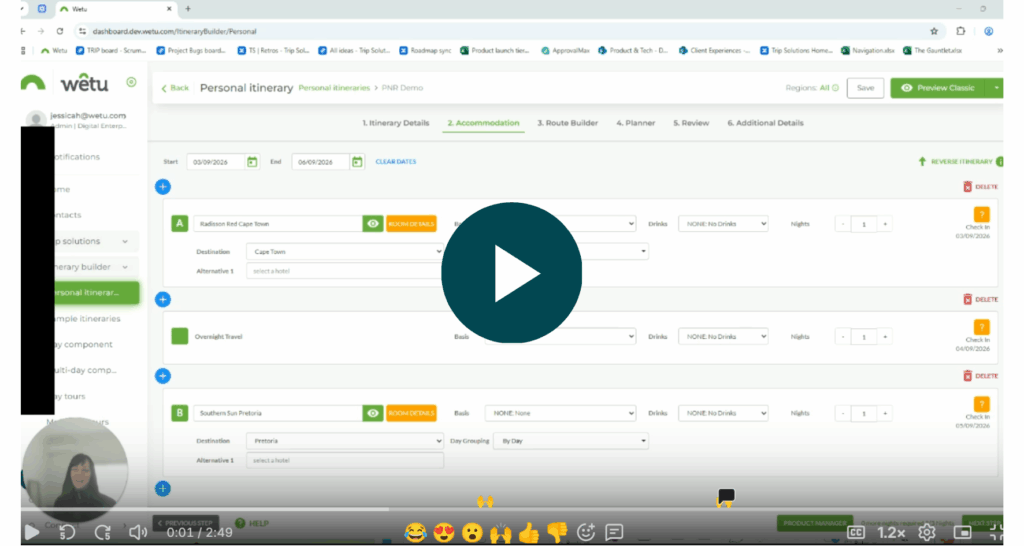Seek along the video progress bar

pos(511,509)
